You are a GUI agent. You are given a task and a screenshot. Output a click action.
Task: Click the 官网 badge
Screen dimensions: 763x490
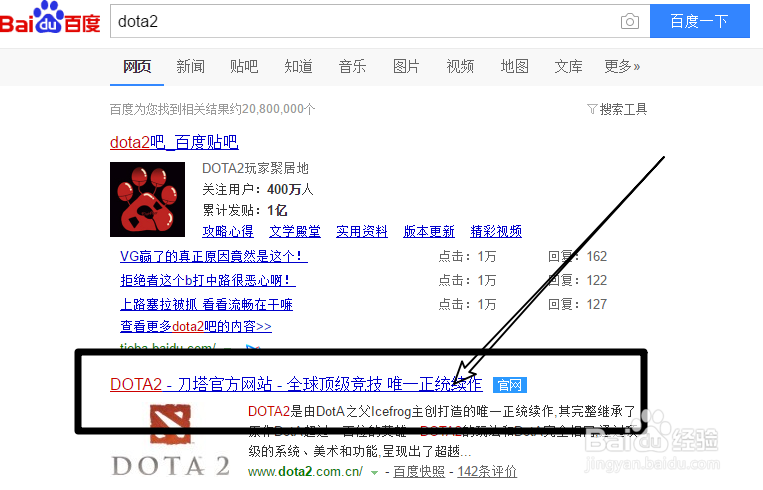509,385
